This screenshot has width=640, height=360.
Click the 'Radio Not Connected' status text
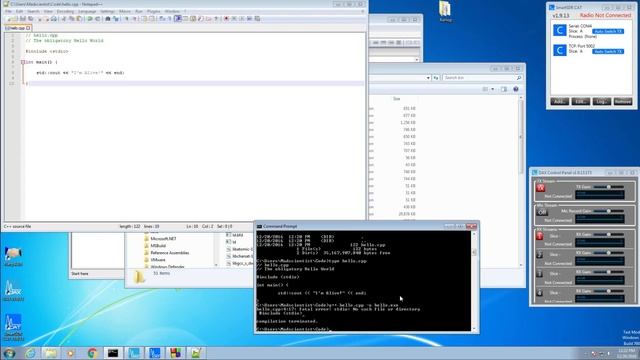coord(605,16)
